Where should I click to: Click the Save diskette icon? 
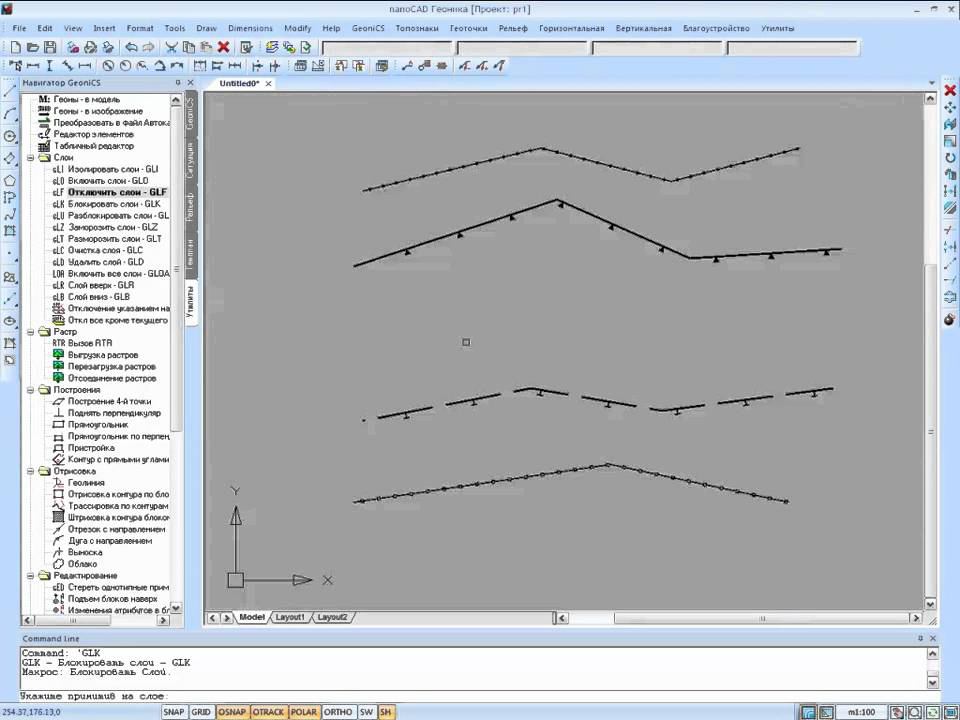50,47
